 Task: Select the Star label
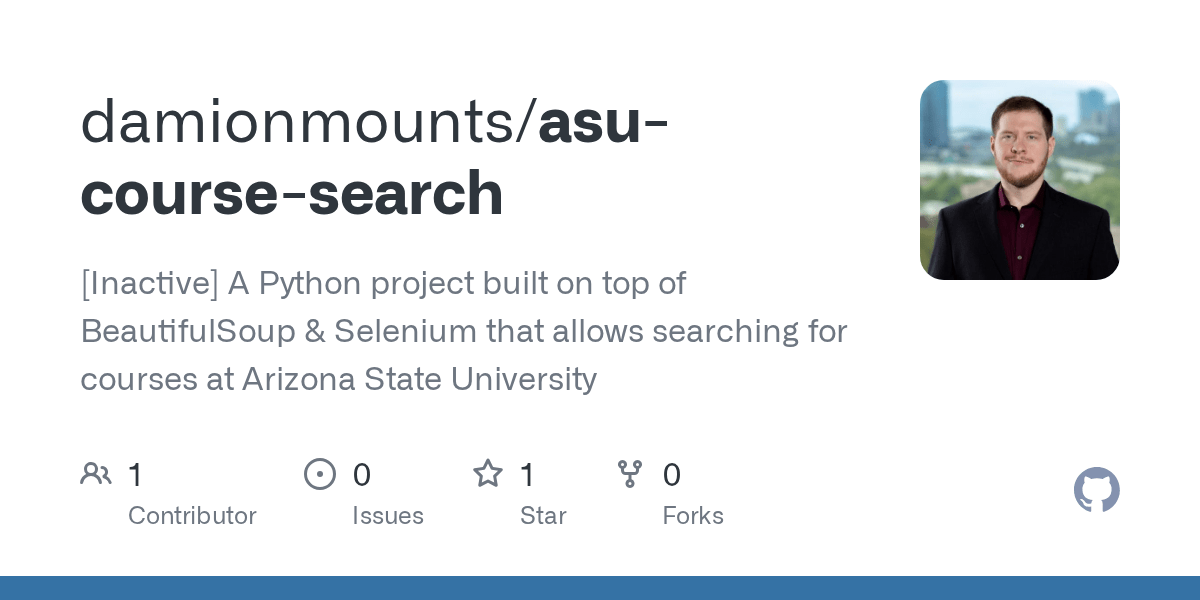point(543,516)
